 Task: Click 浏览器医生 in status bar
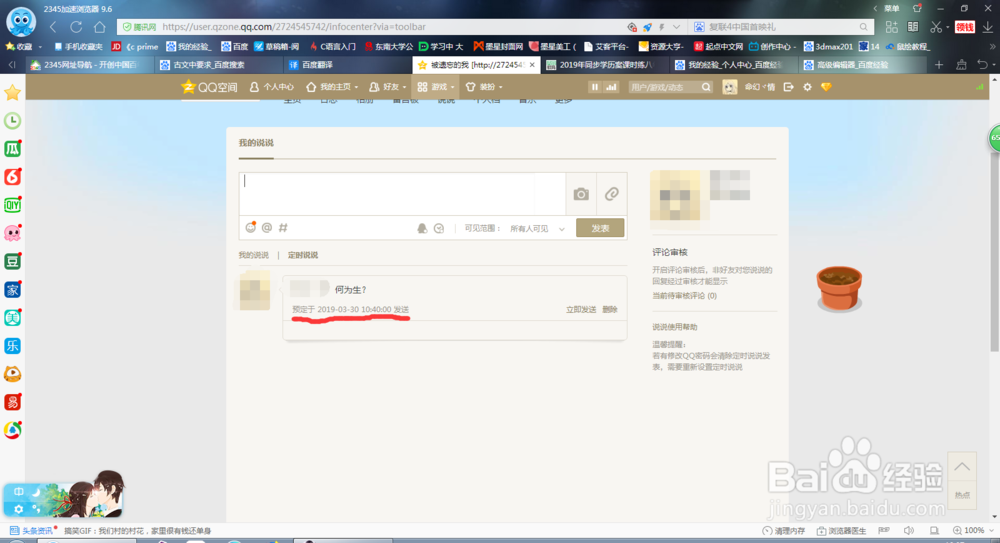coord(841,530)
